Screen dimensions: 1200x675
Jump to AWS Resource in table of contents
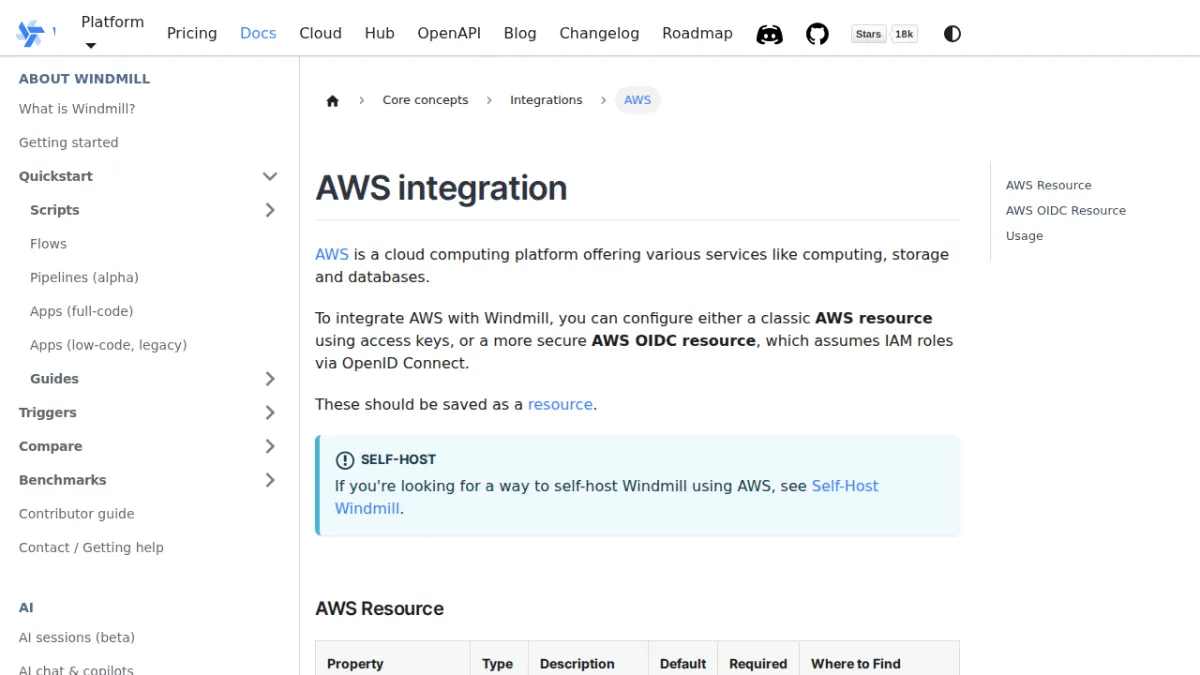point(1048,185)
